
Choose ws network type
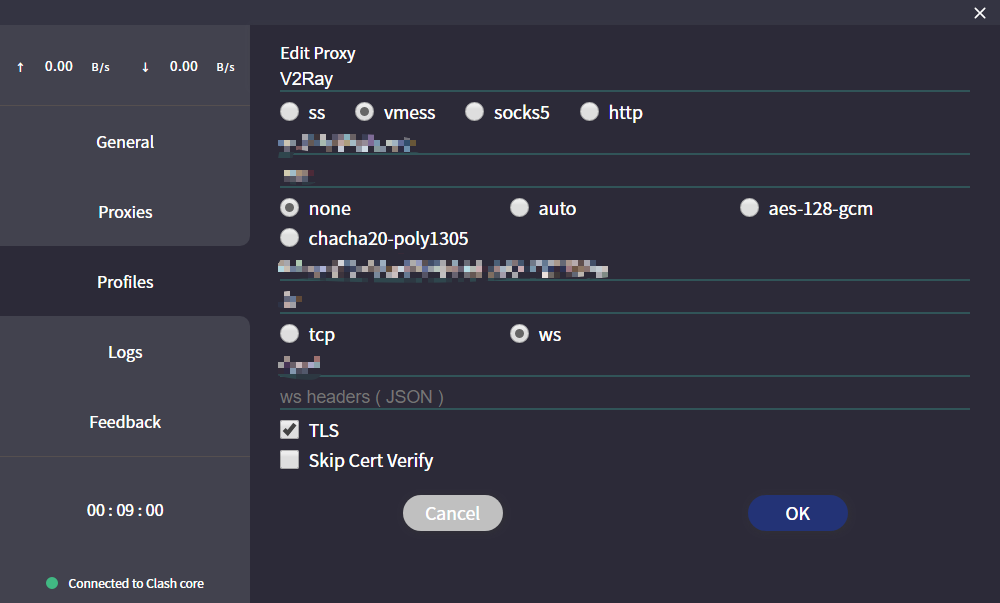[520, 334]
